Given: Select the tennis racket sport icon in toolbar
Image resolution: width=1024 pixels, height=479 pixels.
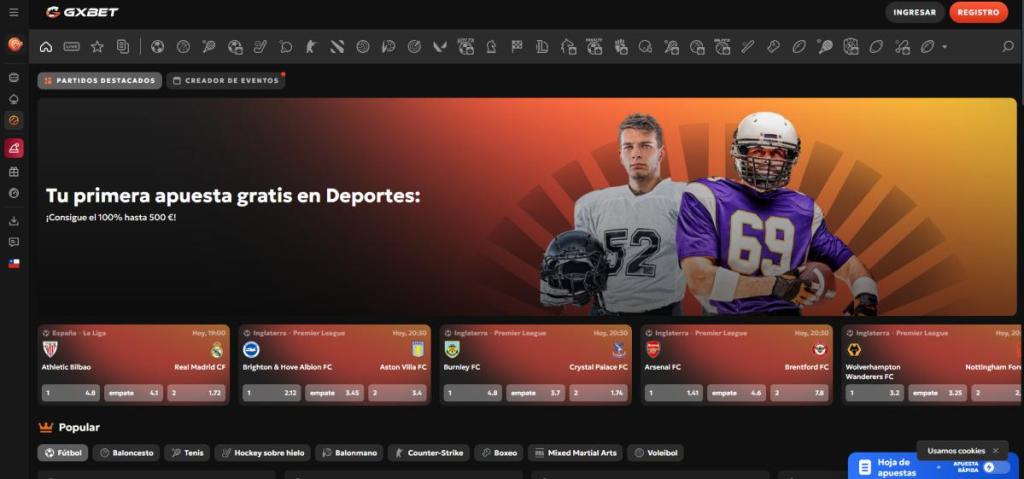Looking at the screenshot, I should [209, 46].
